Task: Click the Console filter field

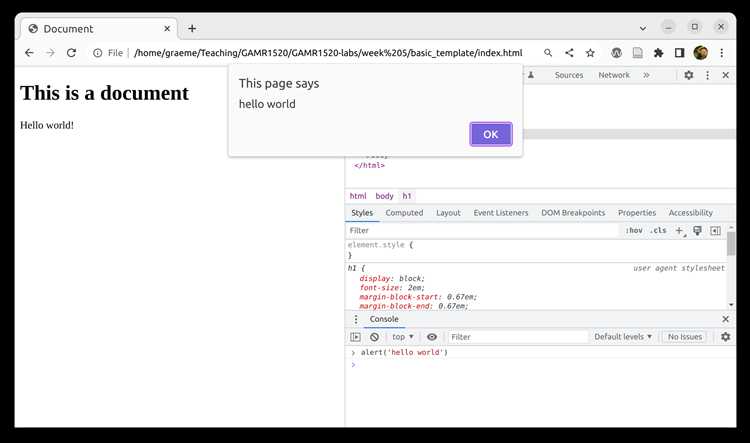Action: click(x=518, y=337)
